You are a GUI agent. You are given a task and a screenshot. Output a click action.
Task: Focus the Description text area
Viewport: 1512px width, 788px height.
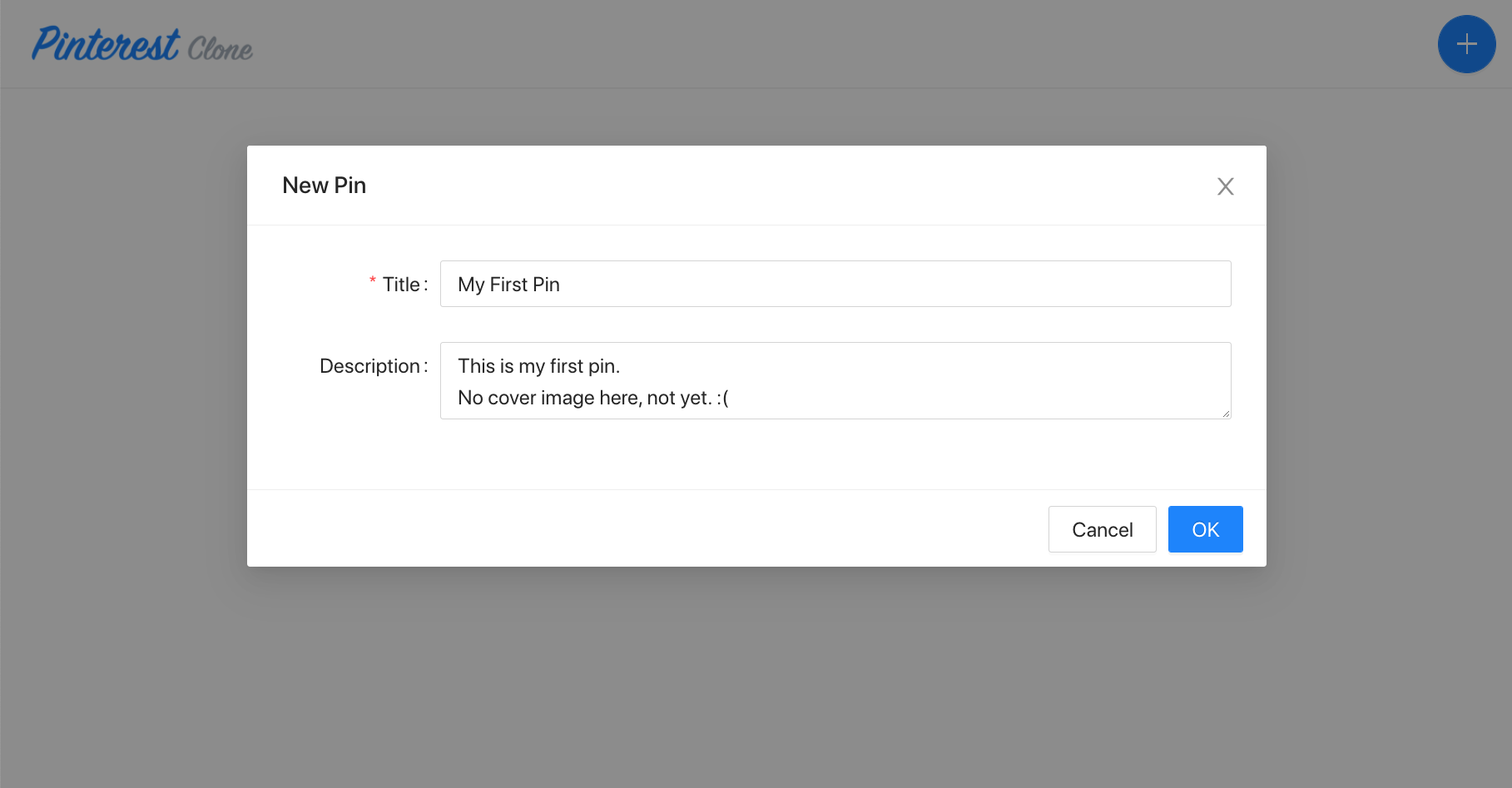[x=835, y=380]
